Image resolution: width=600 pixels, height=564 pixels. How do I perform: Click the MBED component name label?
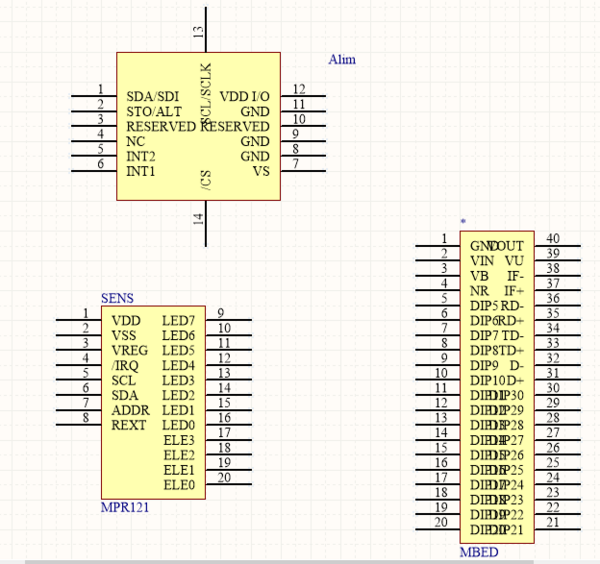[x=478, y=552]
